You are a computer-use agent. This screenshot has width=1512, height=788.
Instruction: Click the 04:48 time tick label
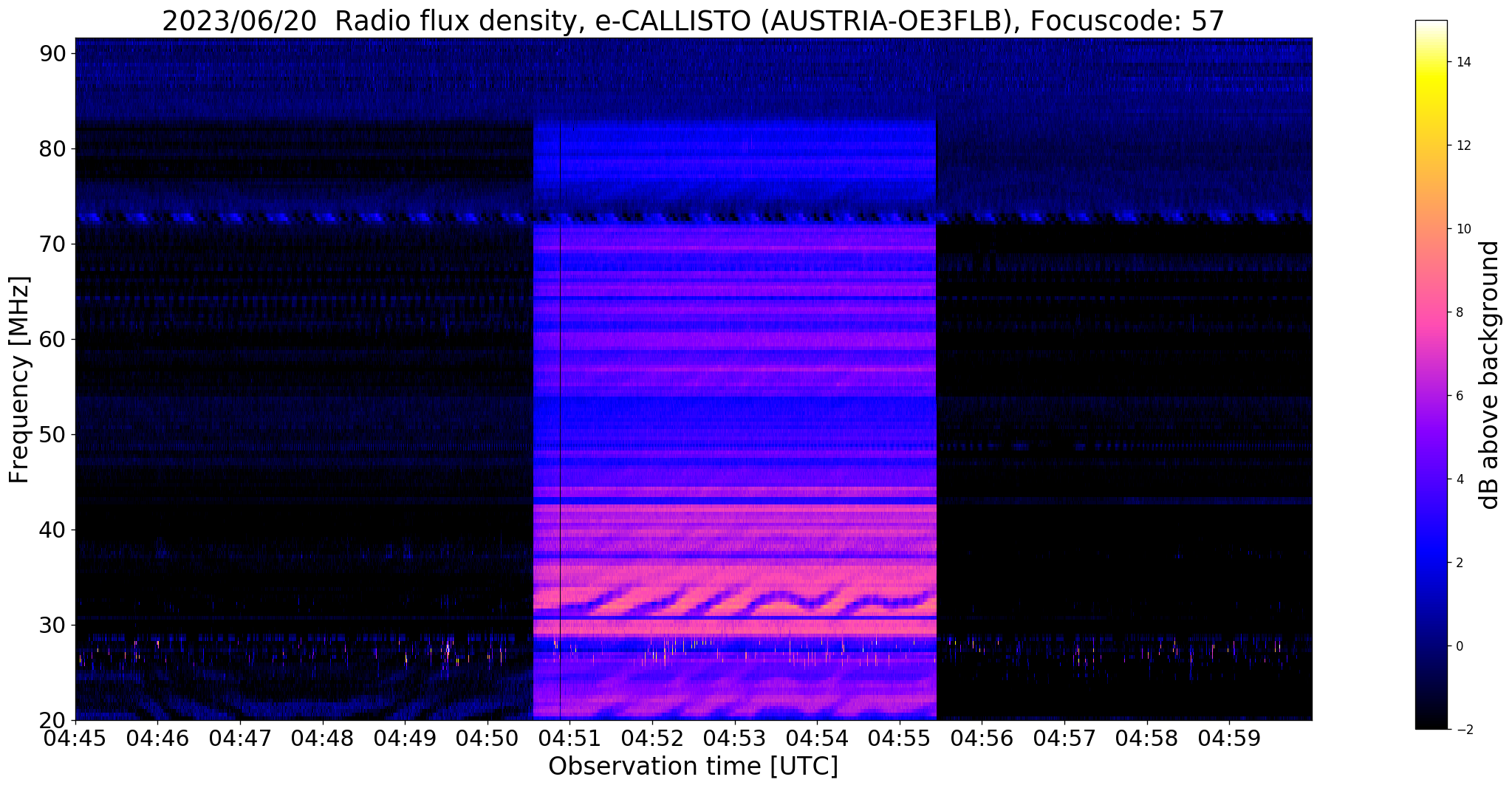point(323,738)
